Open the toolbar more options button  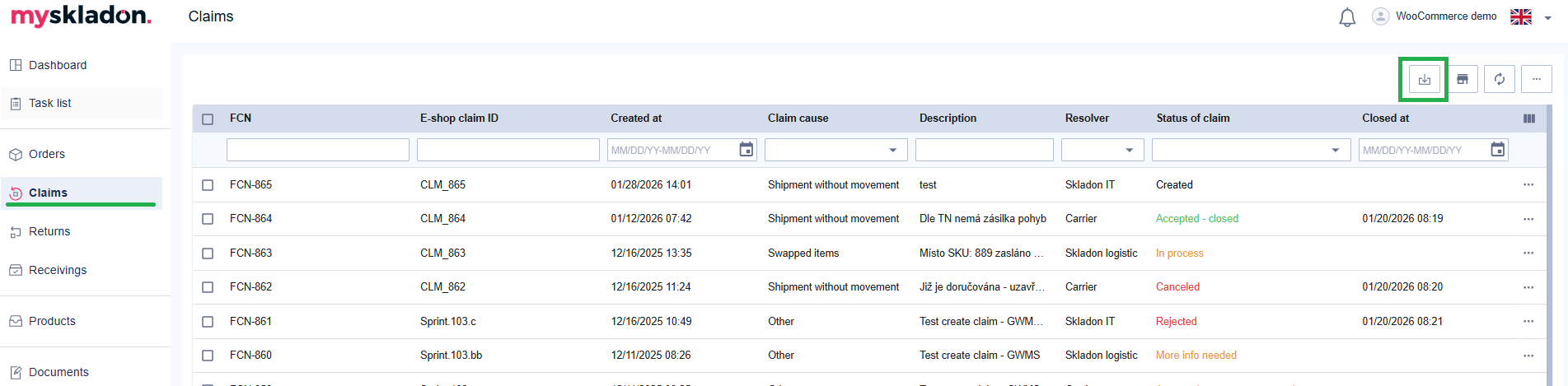pyautogui.click(x=1537, y=79)
